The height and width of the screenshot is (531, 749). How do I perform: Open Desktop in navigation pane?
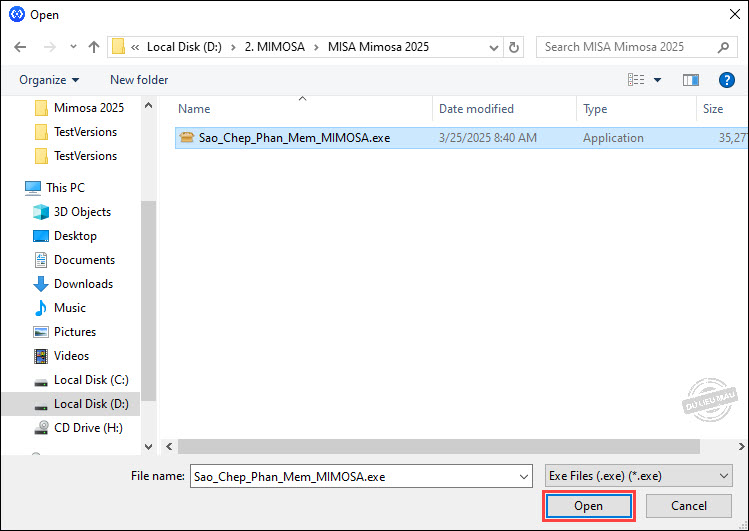[65, 236]
